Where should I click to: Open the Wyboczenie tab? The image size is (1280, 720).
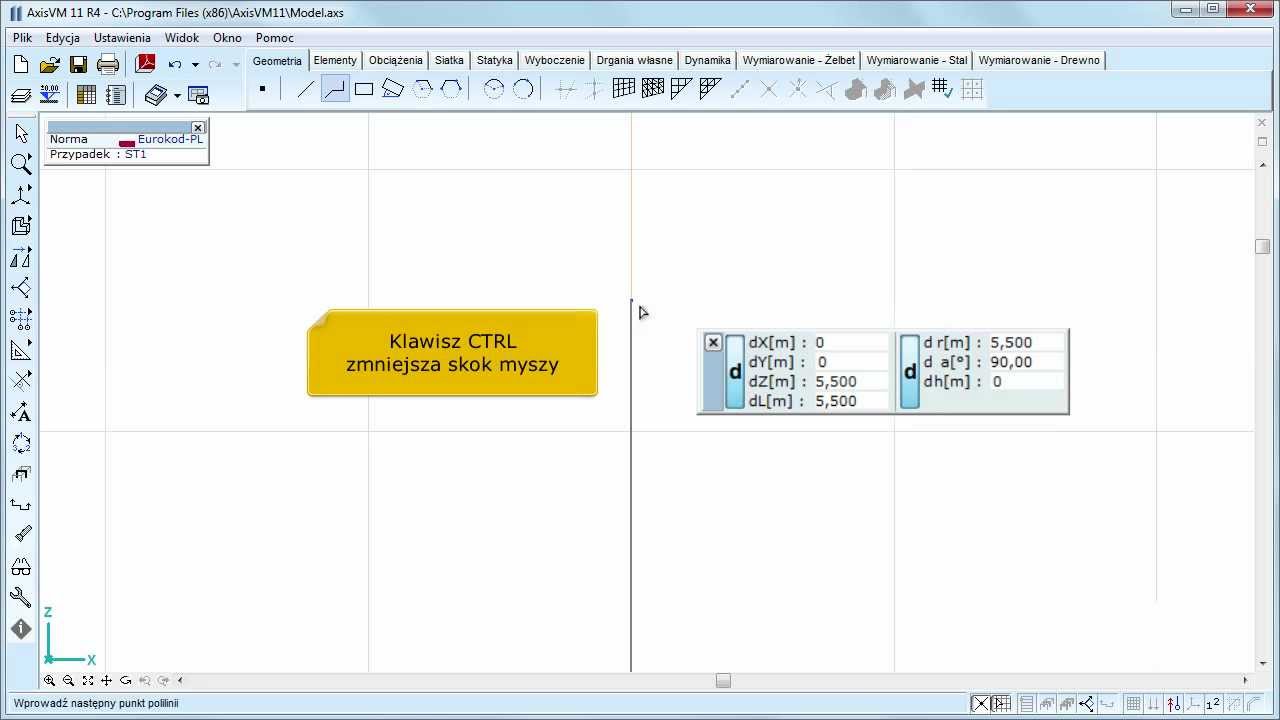tap(554, 60)
